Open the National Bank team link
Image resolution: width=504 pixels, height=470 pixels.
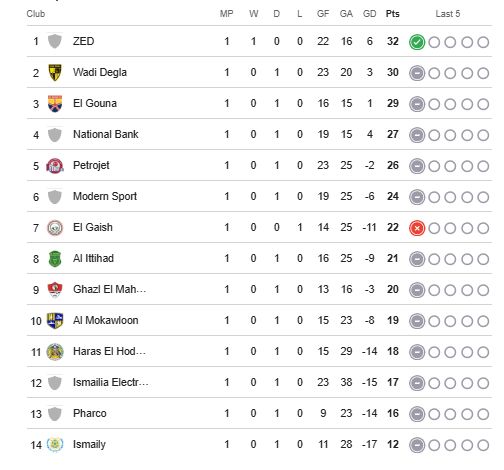105,134
